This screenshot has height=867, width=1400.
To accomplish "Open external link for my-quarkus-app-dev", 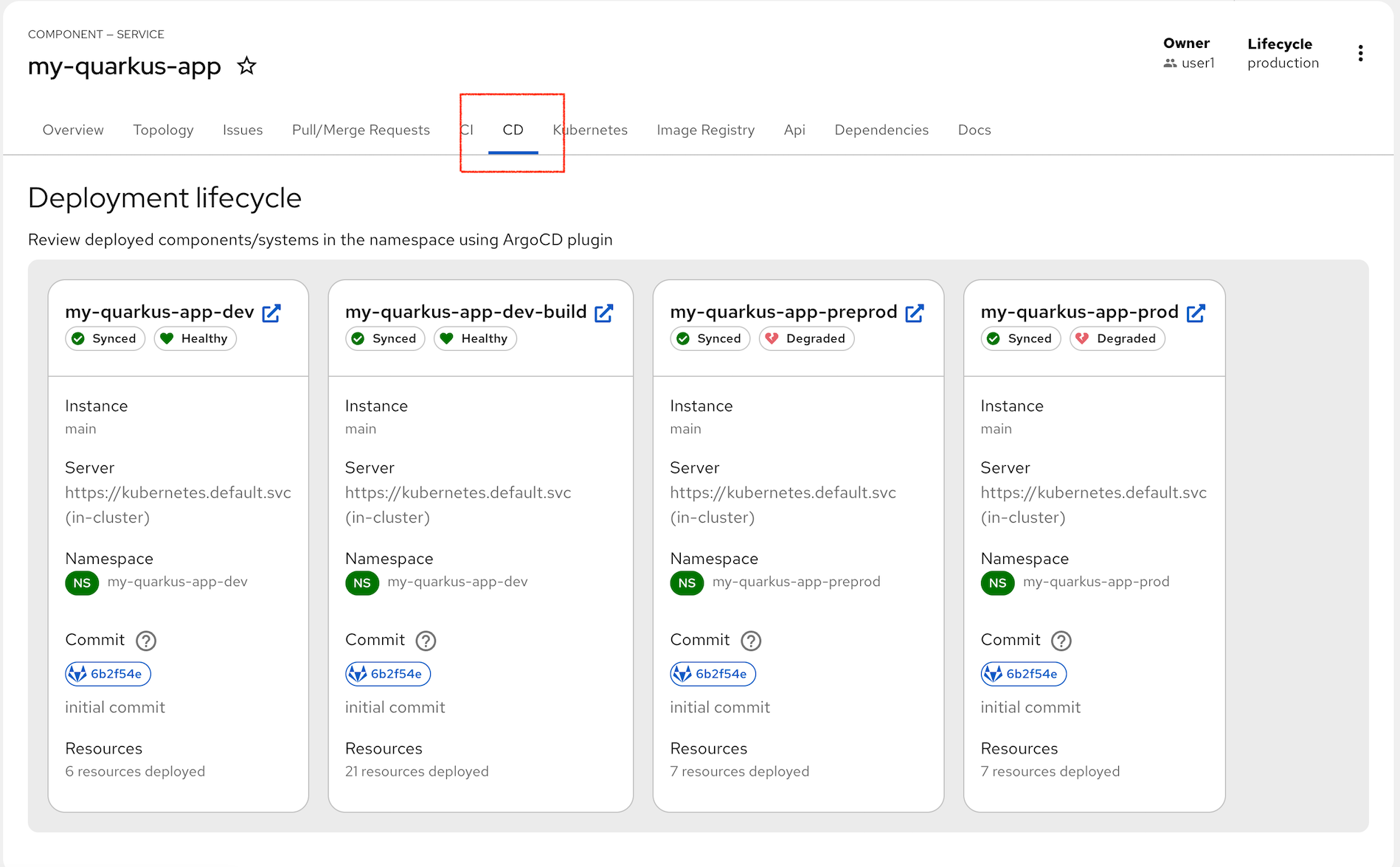I will pos(271,313).
